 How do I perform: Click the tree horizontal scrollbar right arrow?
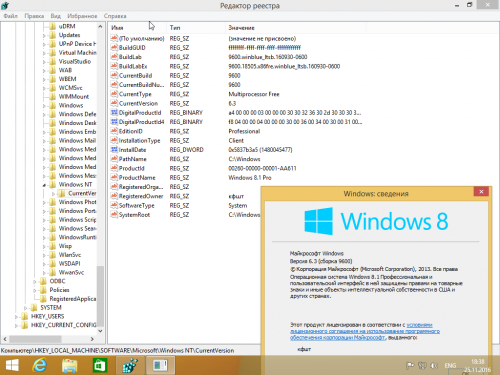tap(92, 339)
